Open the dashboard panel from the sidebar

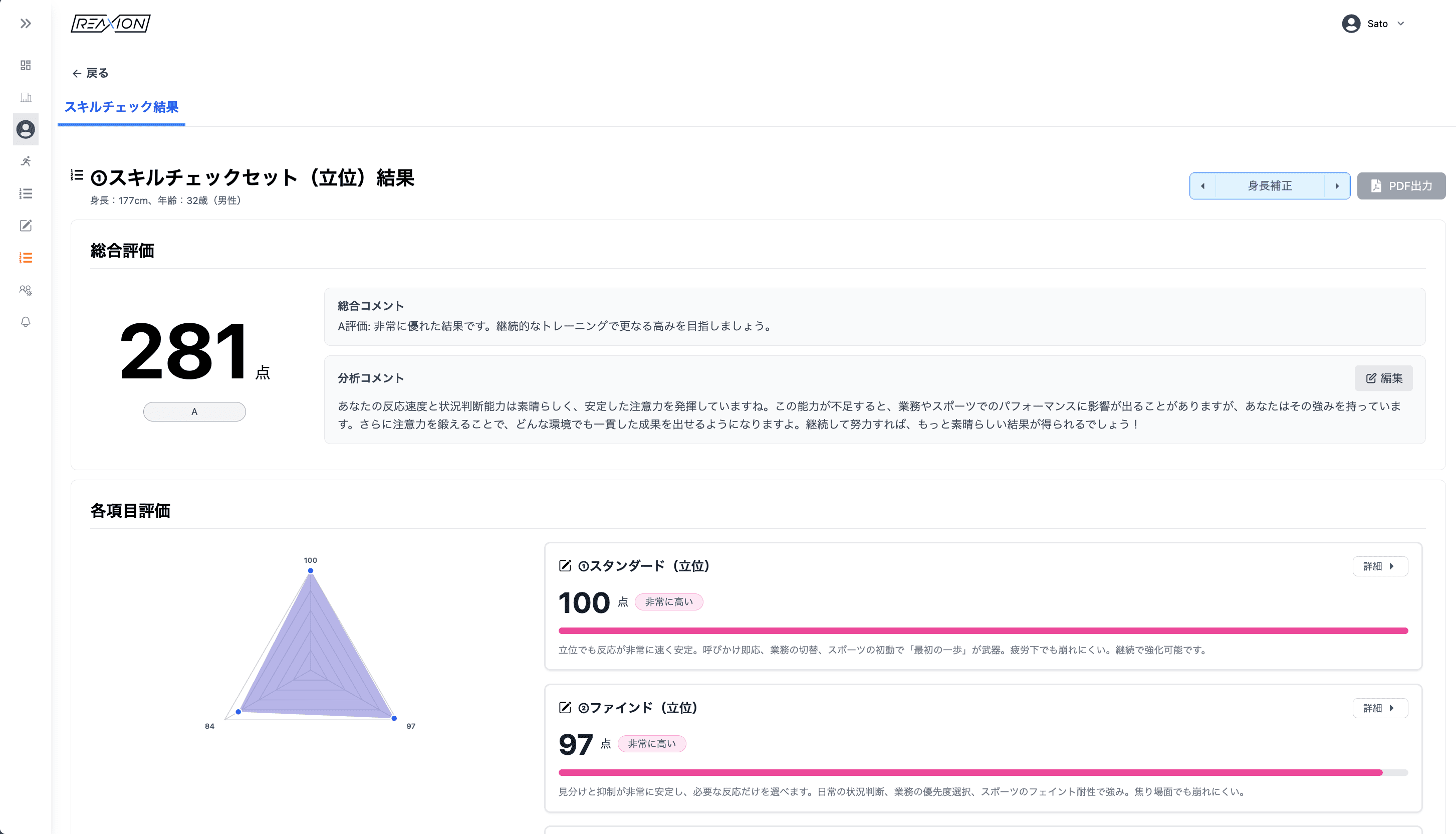tap(25, 65)
